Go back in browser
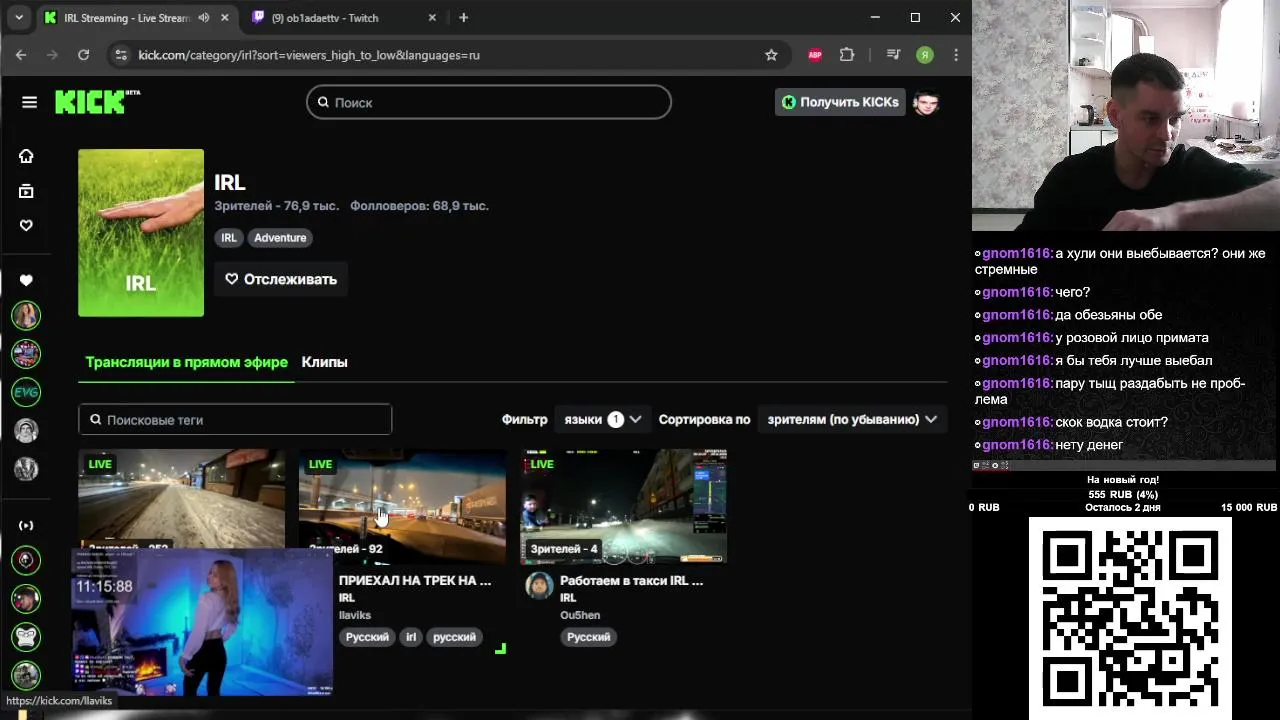The image size is (1280, 720). (21, 55)
